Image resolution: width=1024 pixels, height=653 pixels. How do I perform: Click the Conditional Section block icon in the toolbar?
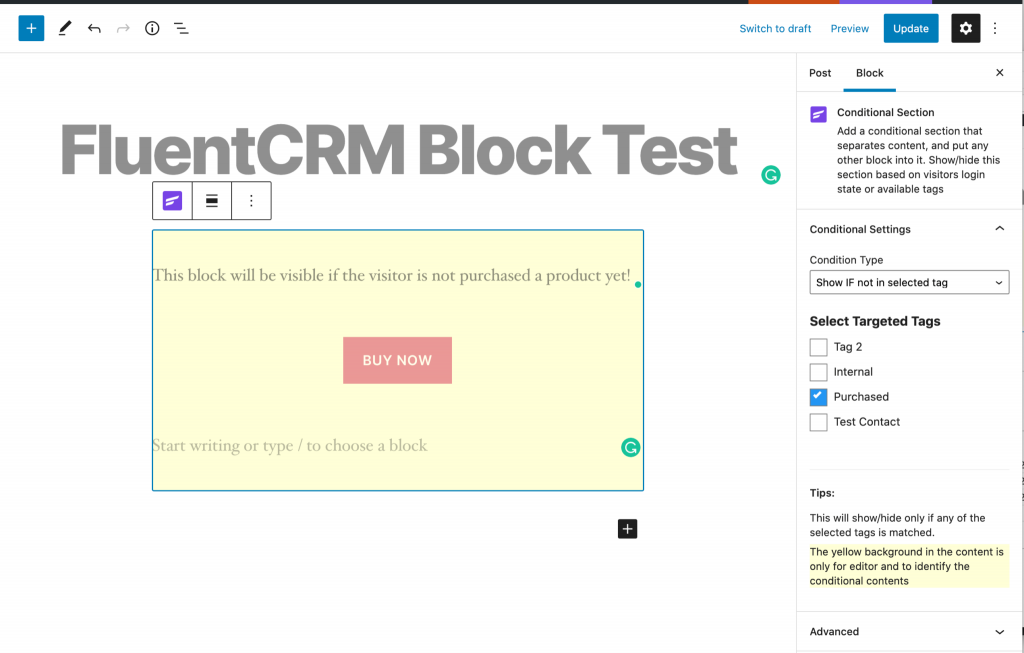(171, 200)
